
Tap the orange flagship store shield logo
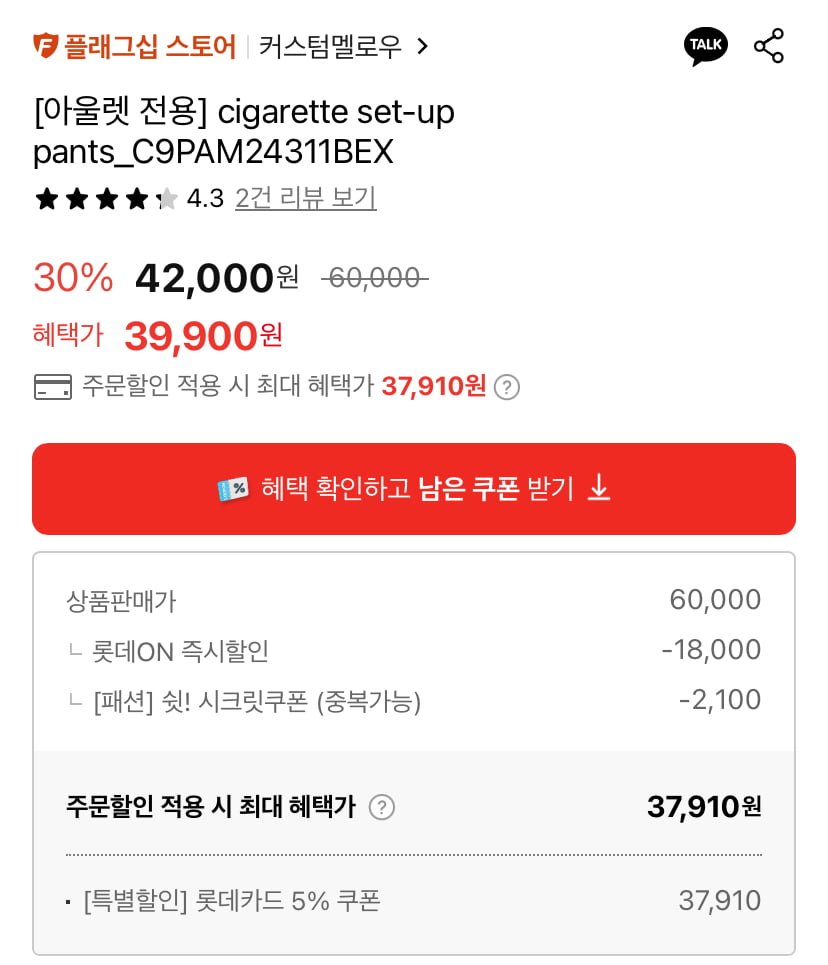tap(46, 46)
